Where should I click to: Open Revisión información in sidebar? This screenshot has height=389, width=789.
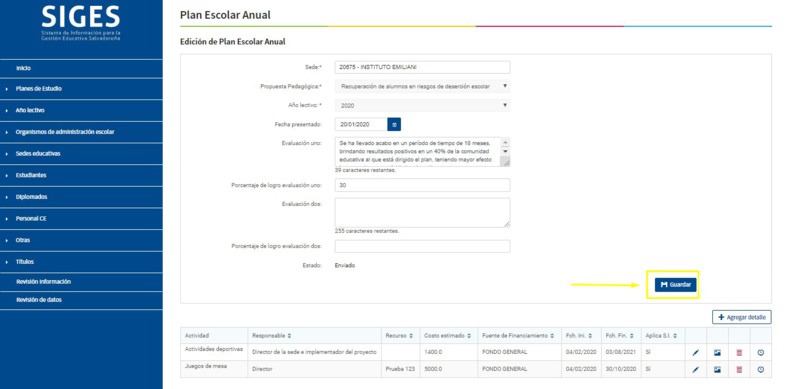tap(81, 282)
